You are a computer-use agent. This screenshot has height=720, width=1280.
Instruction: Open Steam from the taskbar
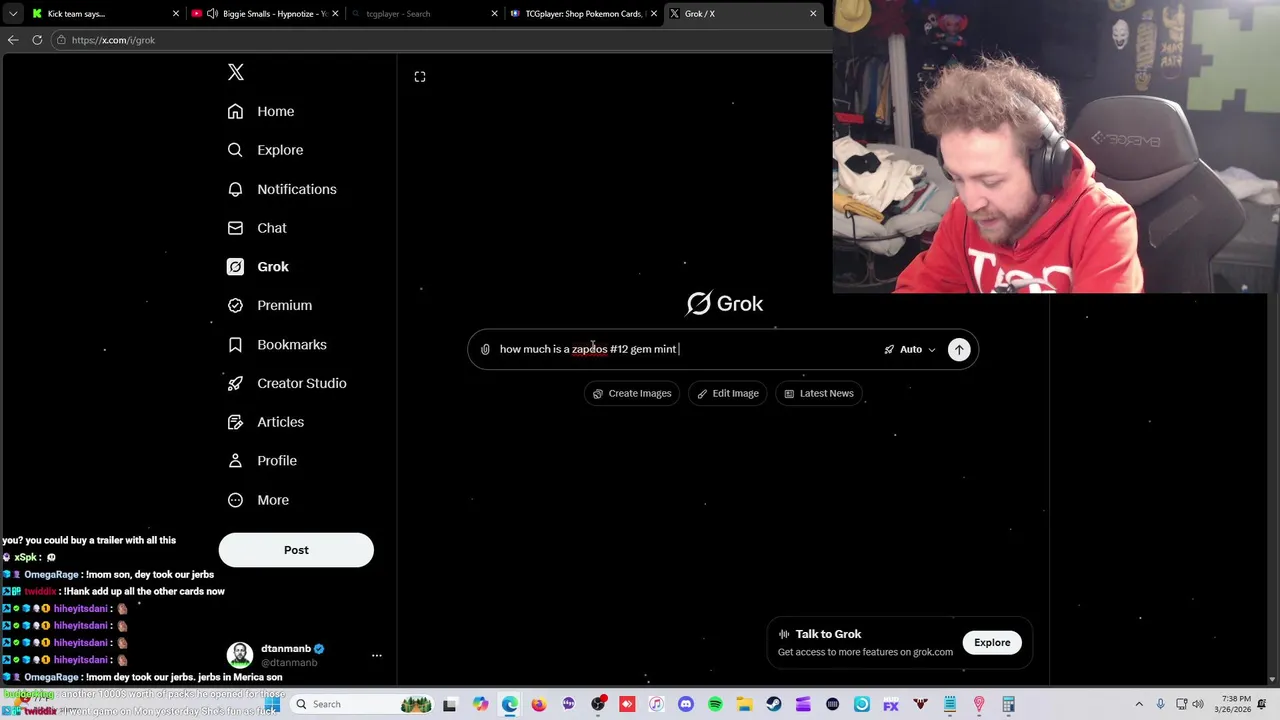coord(774,704)
